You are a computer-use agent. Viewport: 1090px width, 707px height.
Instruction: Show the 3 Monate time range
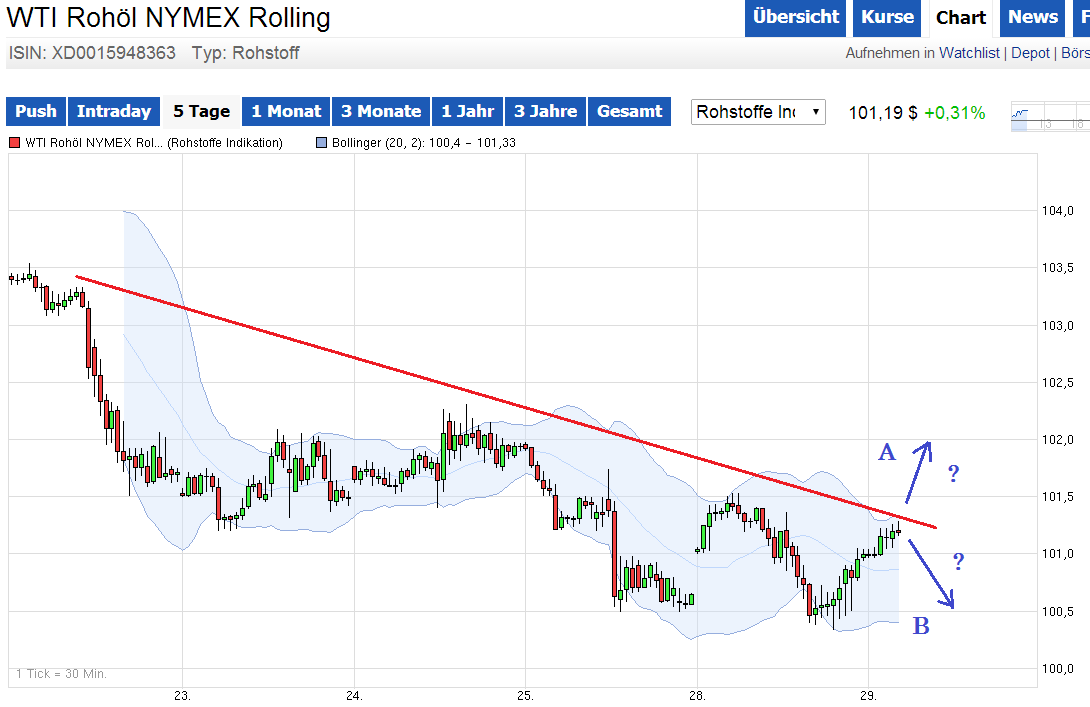[x=381, y=112]
